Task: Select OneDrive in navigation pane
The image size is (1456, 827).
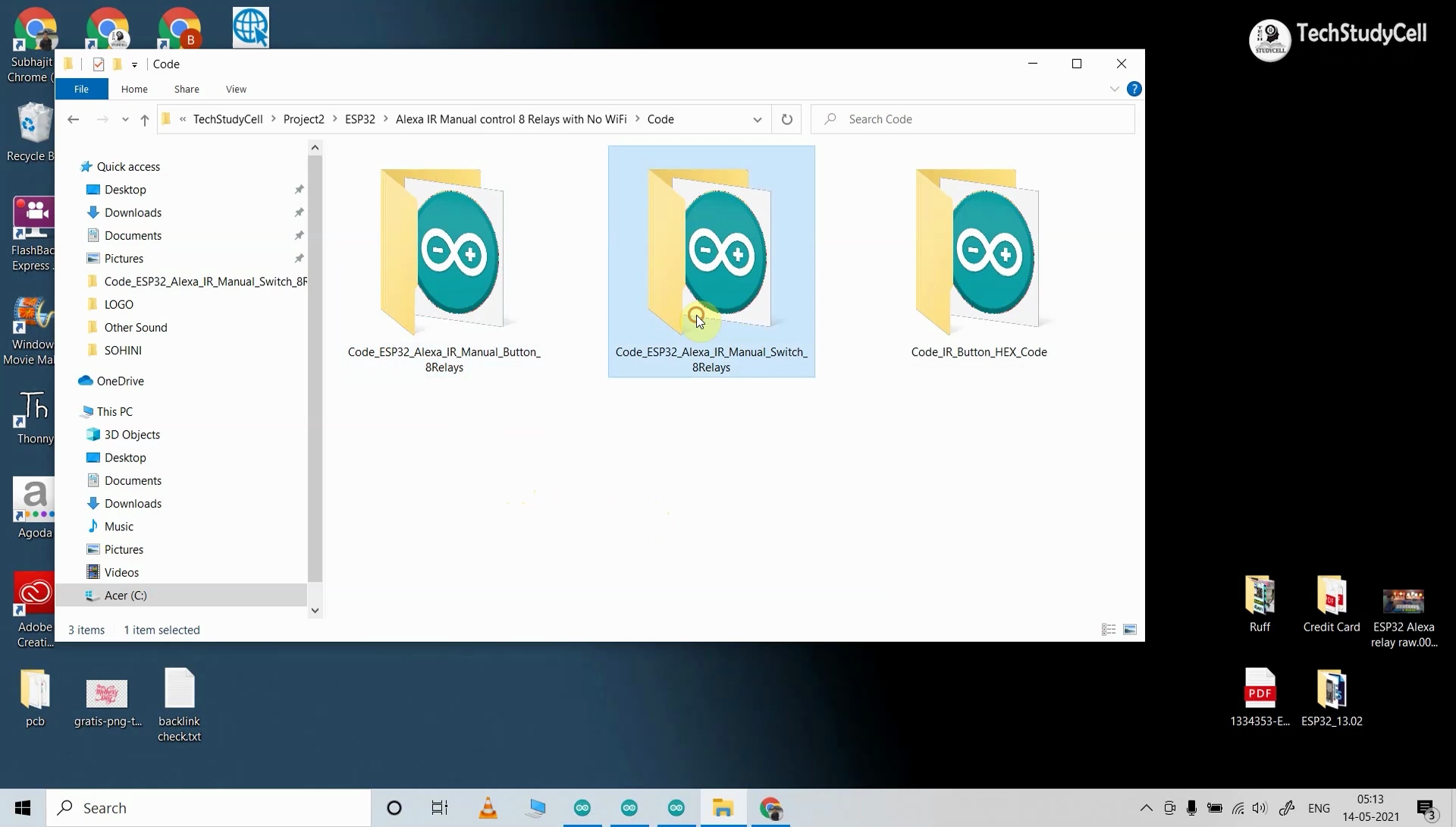Action: click(120, 381)
